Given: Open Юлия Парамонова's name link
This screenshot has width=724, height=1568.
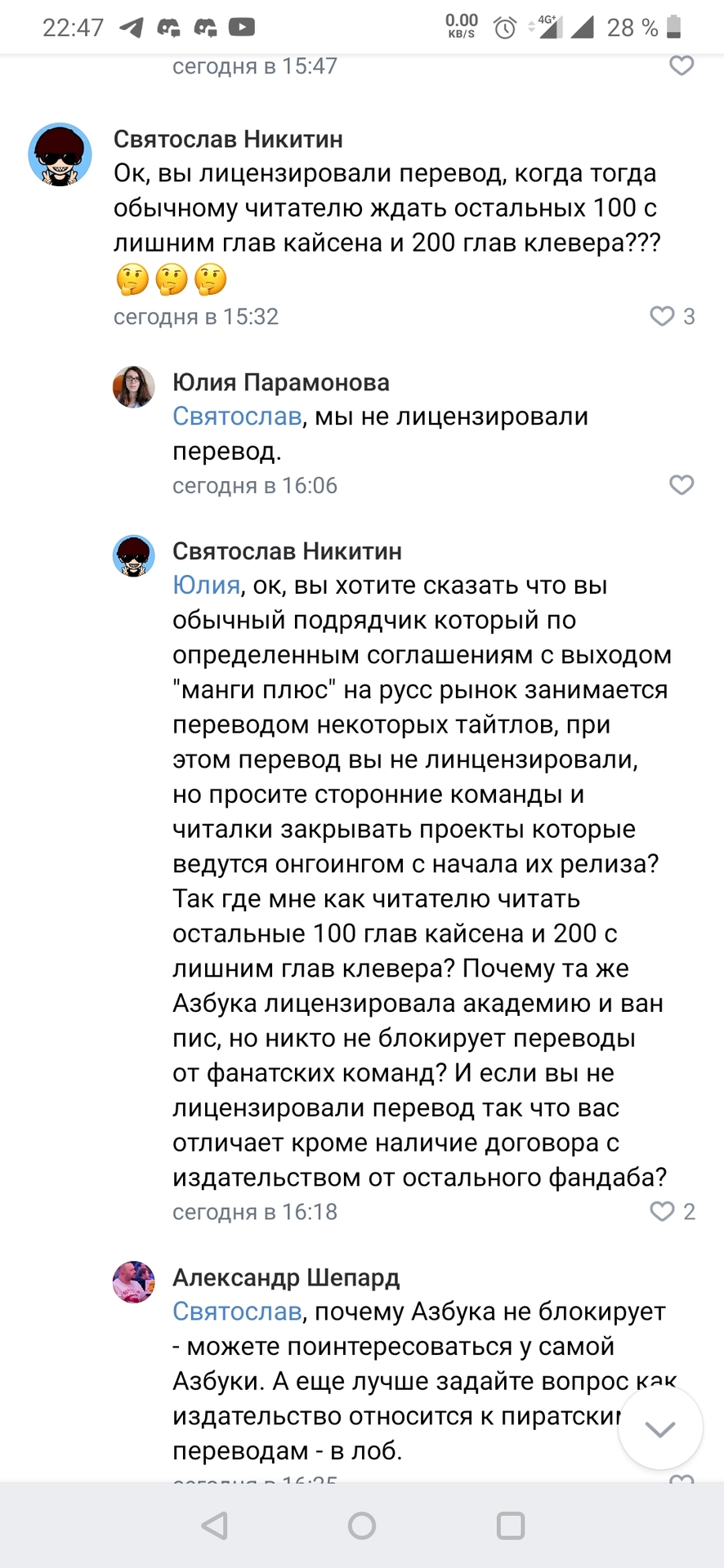Looking at the screenshot, I should [281, 382].
